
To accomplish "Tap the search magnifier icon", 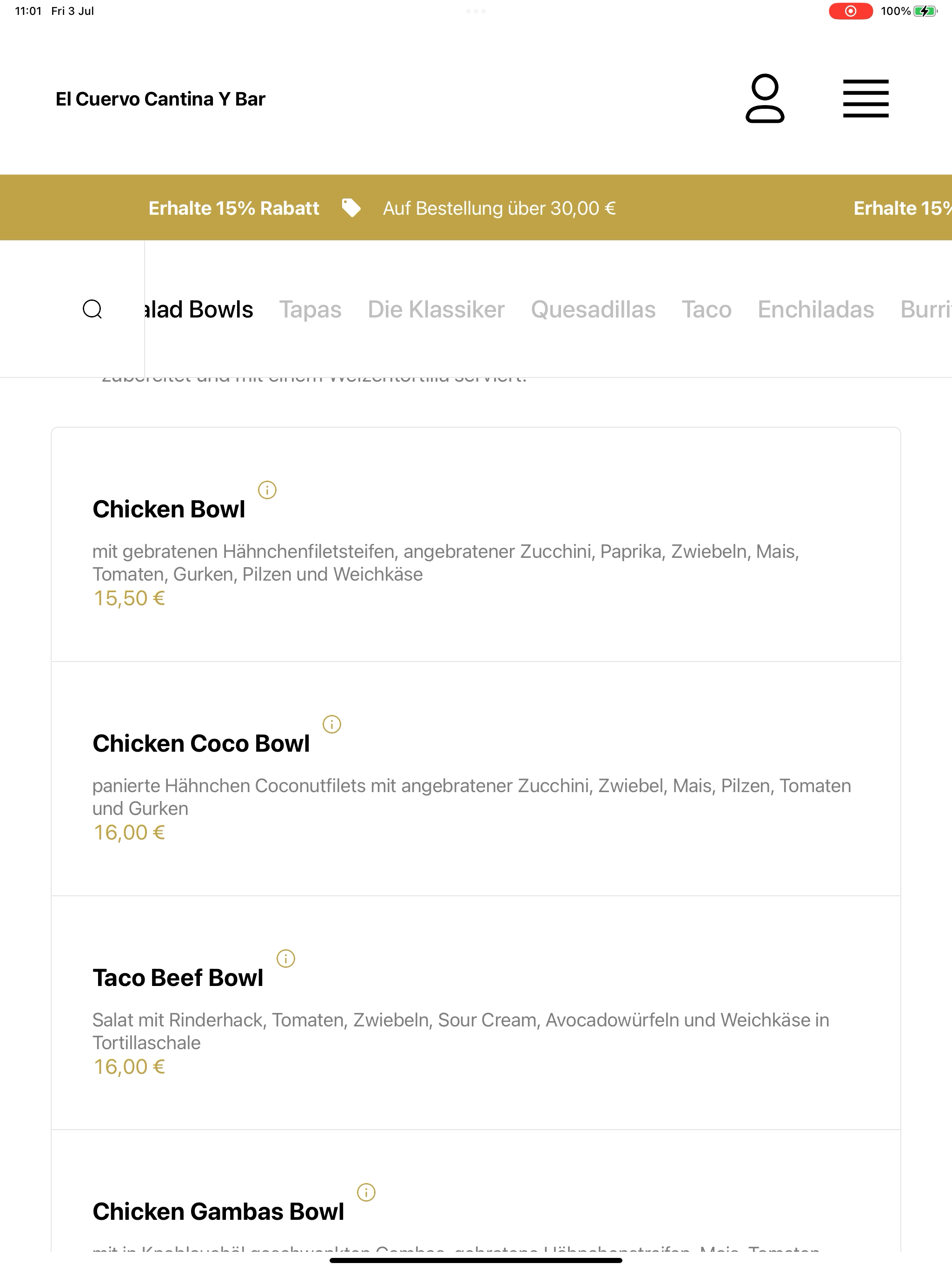I will (93, 309).
